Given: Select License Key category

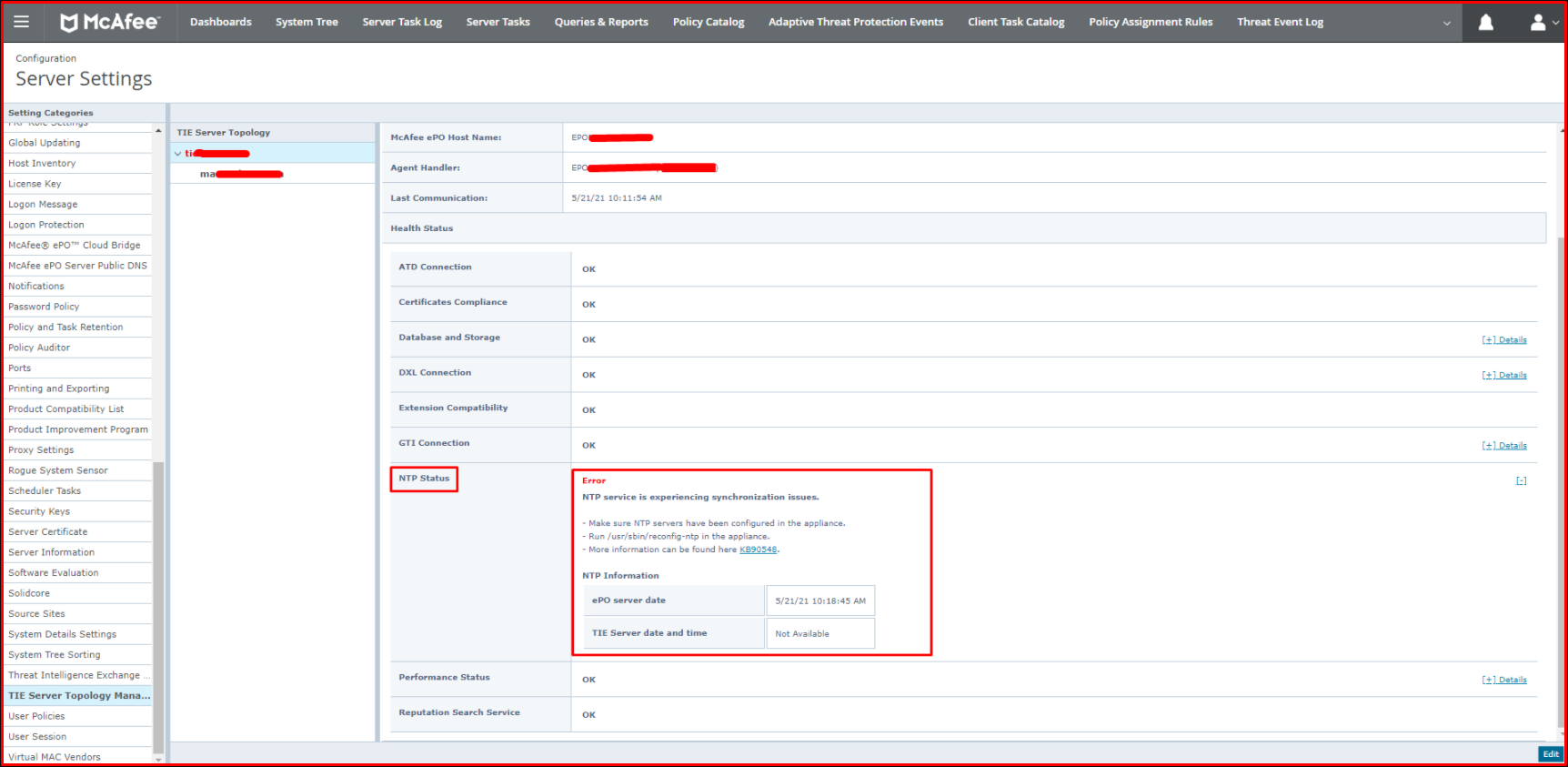Looking at the screenshot, I should click(x=77, y=184).
